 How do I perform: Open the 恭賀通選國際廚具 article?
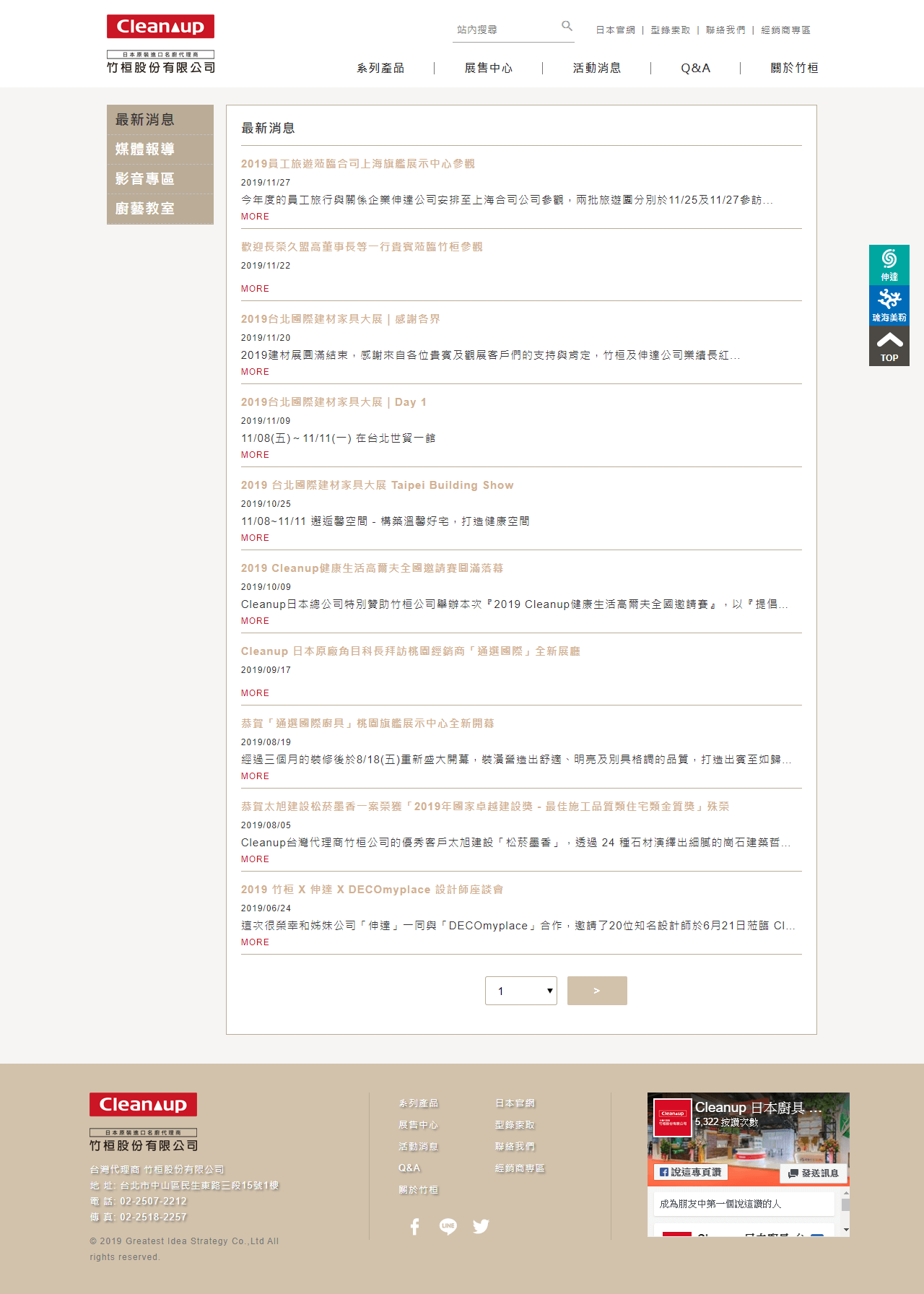(368, 724)
